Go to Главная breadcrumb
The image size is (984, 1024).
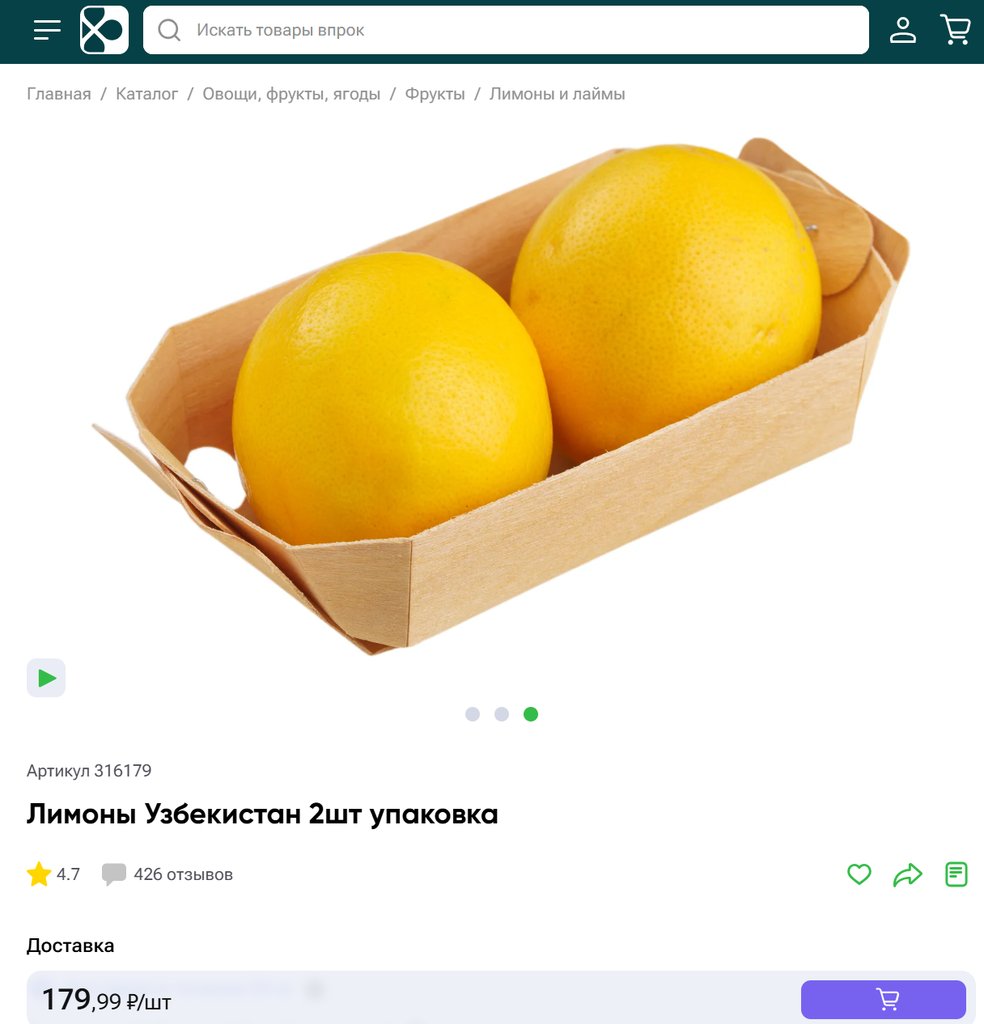click(59, 94)
